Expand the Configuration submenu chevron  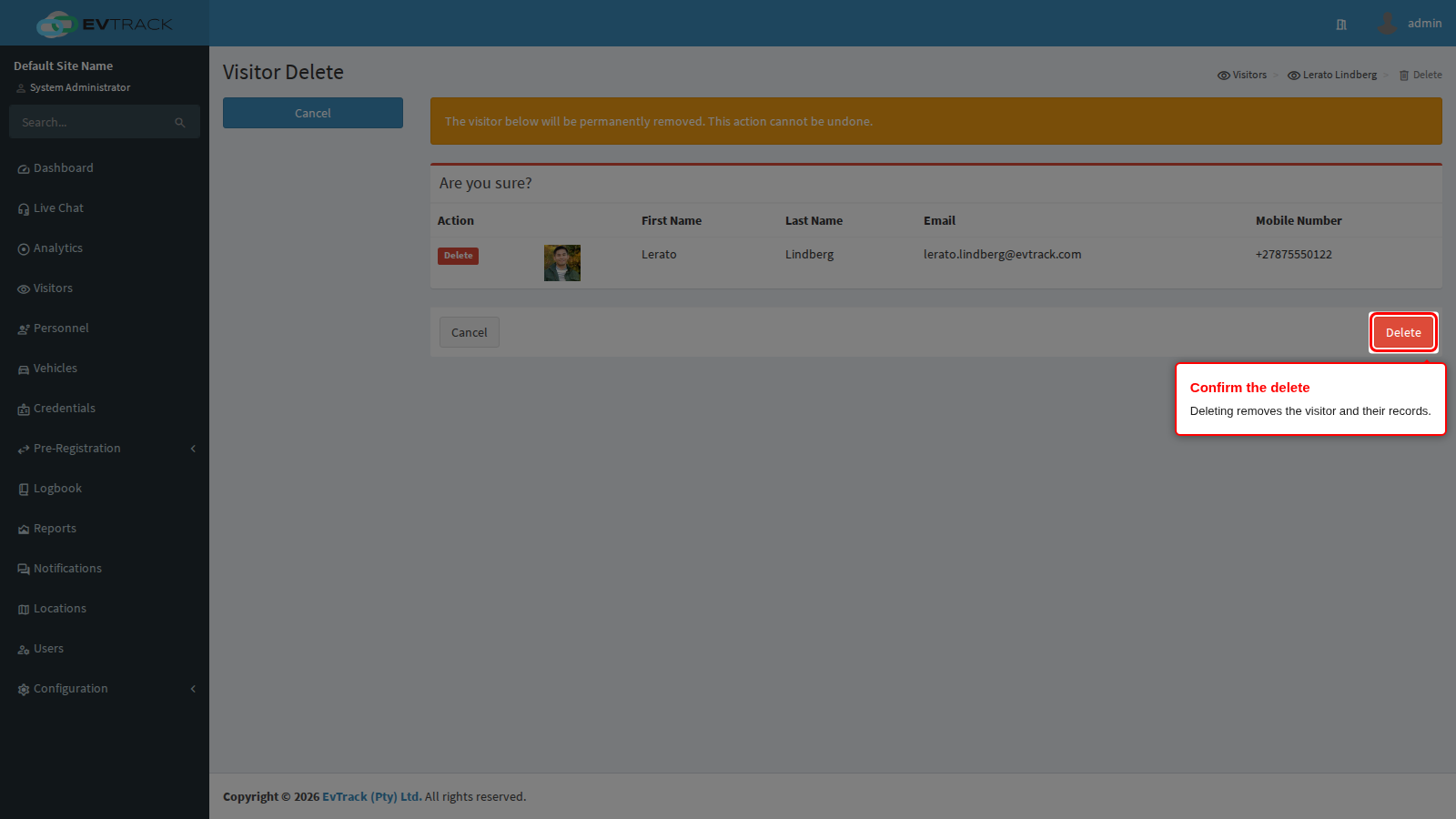[193, 689]
